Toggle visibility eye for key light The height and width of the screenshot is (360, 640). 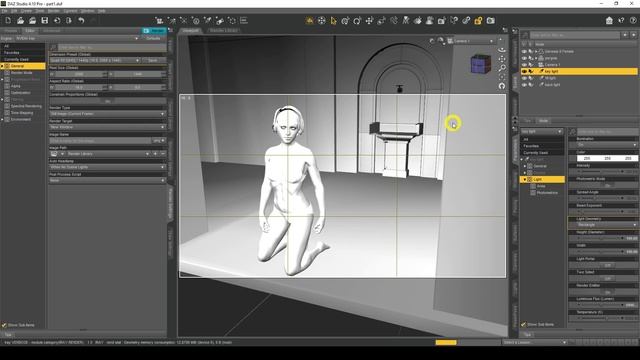tap(524, 71)
